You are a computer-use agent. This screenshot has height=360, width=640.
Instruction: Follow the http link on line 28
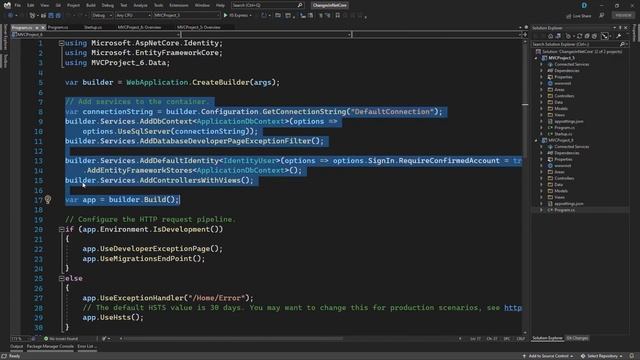tap(513, 308)
